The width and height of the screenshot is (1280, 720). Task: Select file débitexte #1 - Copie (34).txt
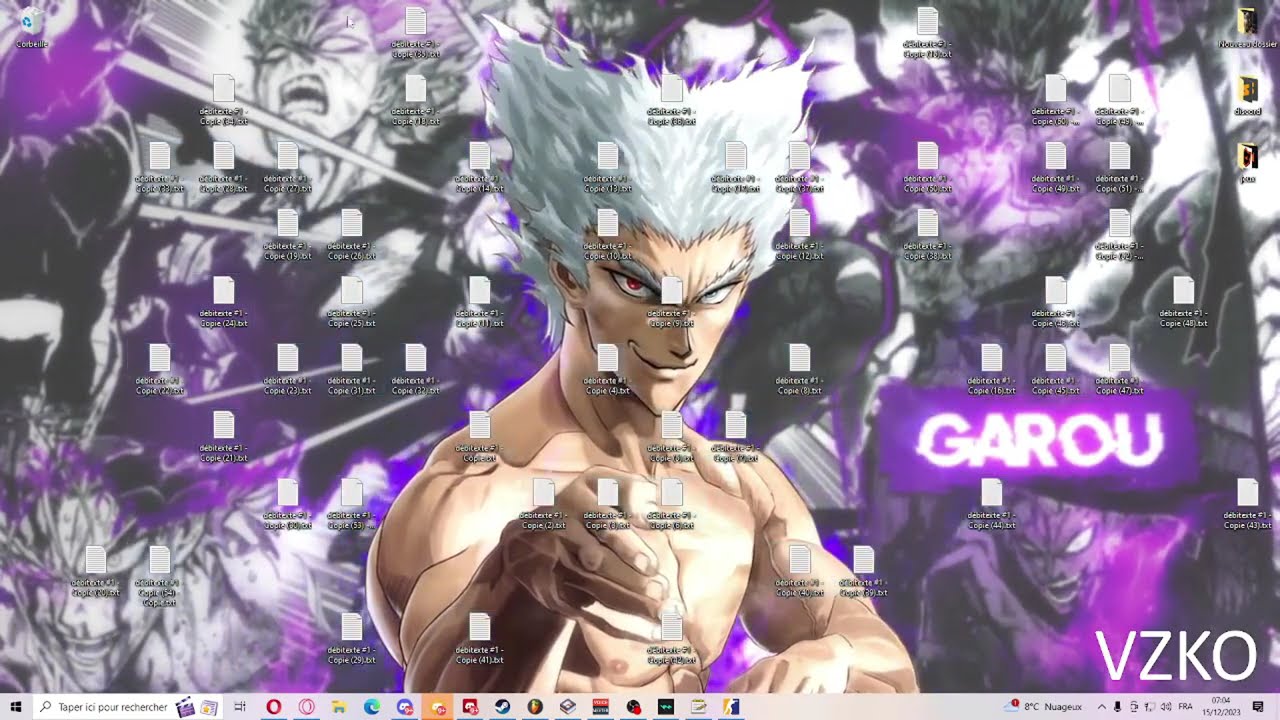(223, 101)
